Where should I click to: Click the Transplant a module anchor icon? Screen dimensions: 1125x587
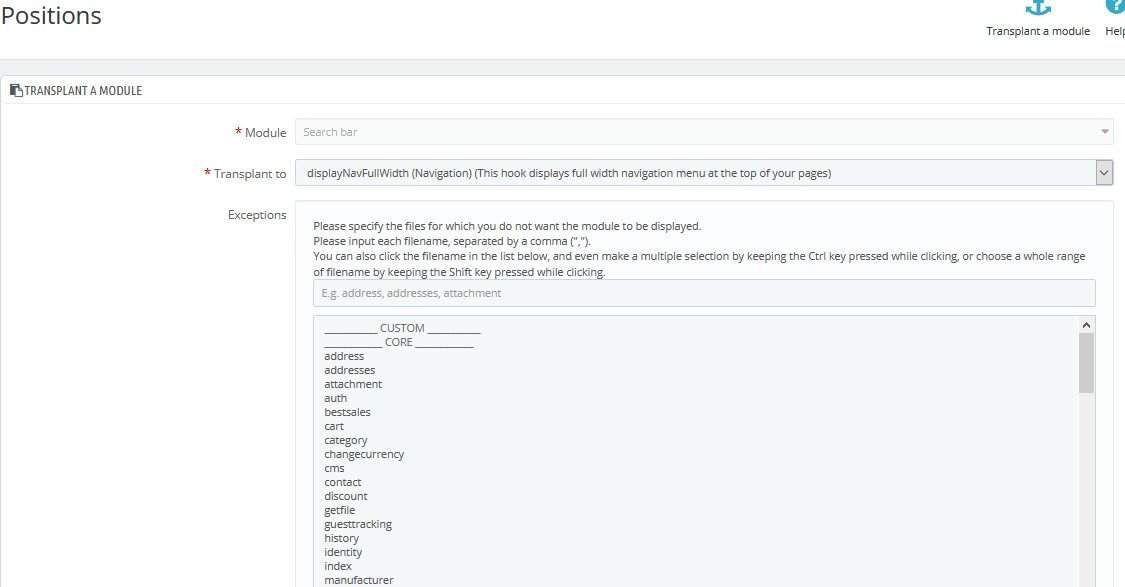click(x=1037, y=7)
